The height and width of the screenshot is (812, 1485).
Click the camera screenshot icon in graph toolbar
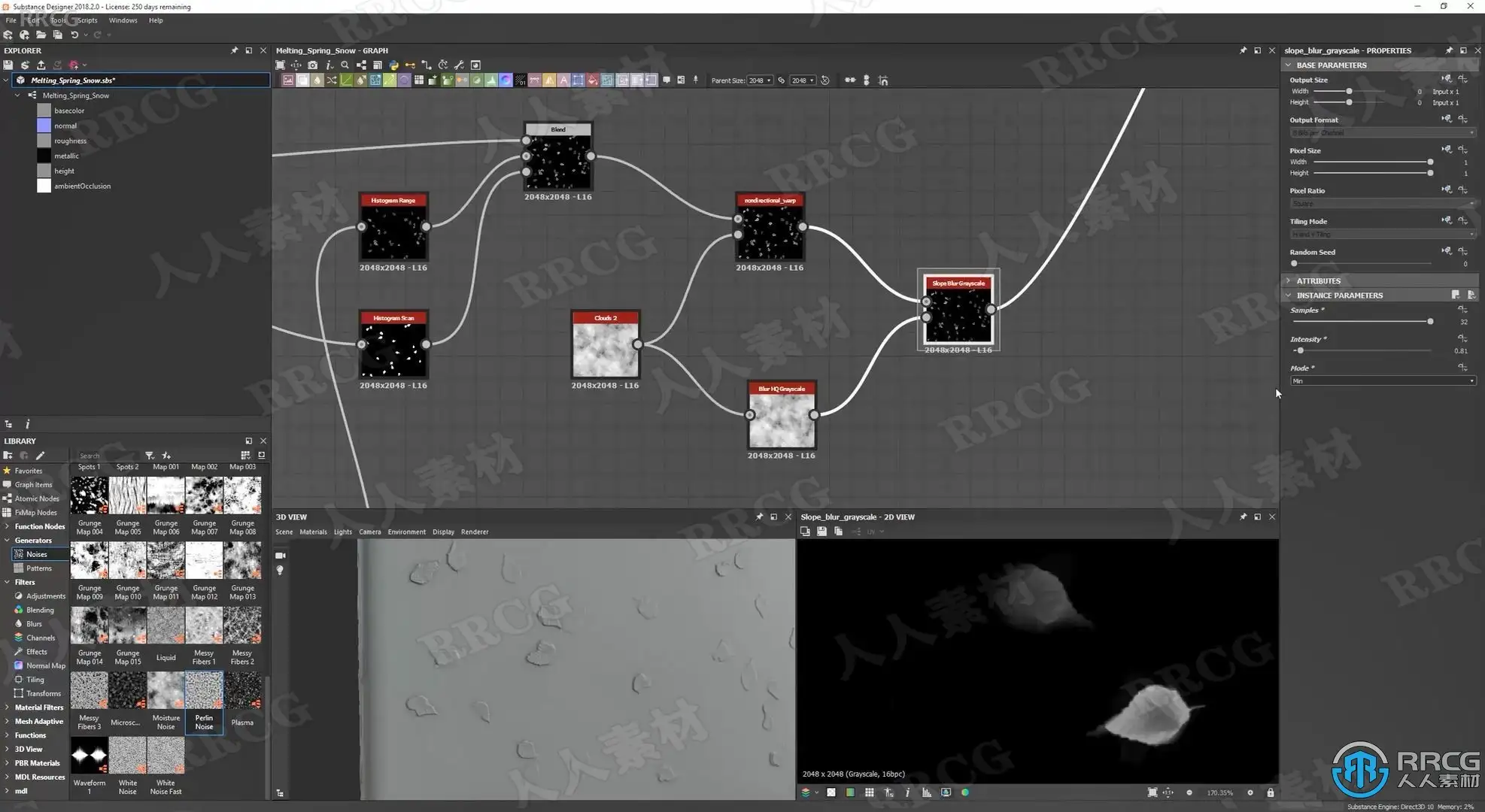point(313,65)
